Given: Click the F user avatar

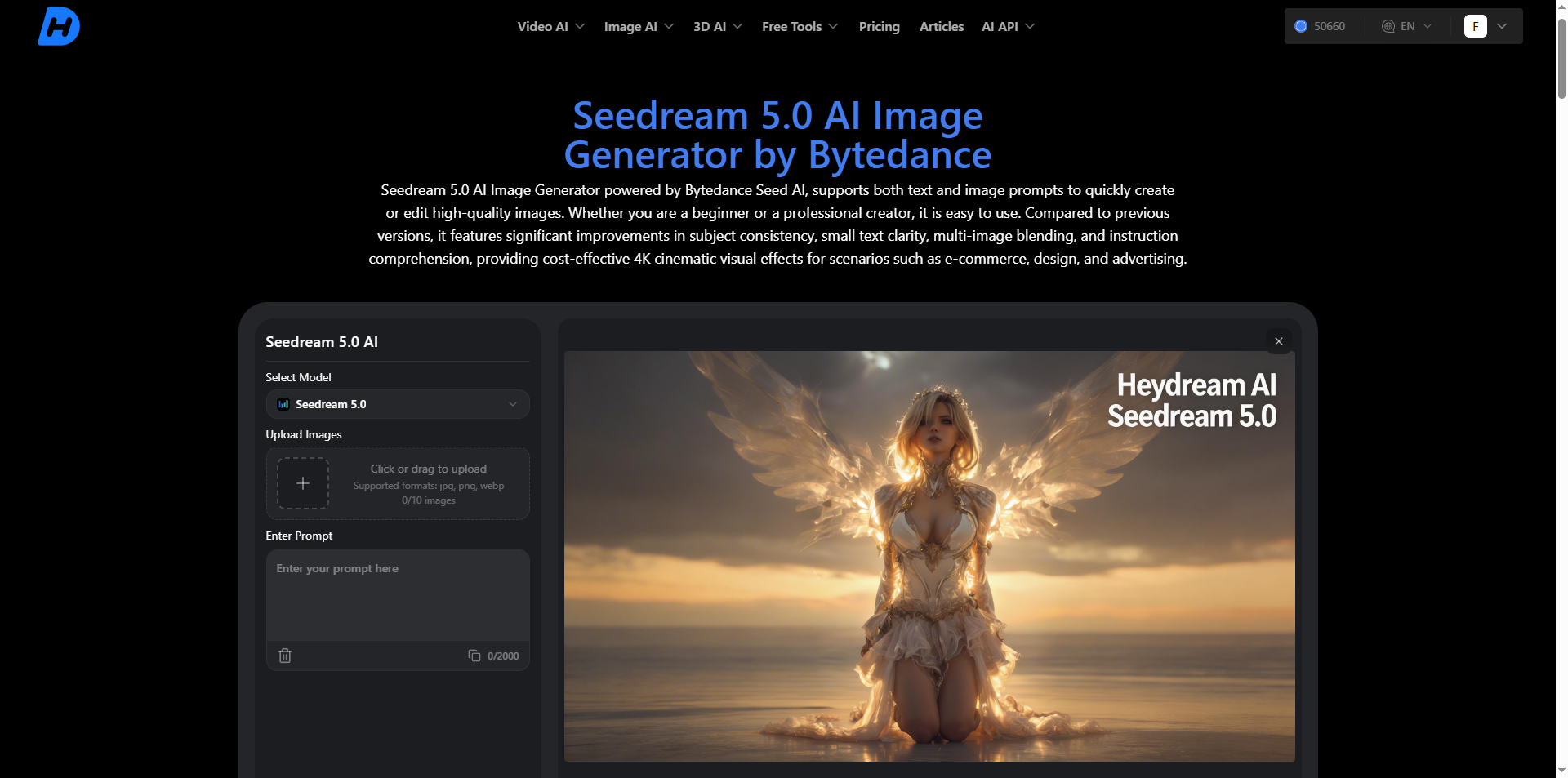Looking at the screenshot, I should coord(1475,26).
